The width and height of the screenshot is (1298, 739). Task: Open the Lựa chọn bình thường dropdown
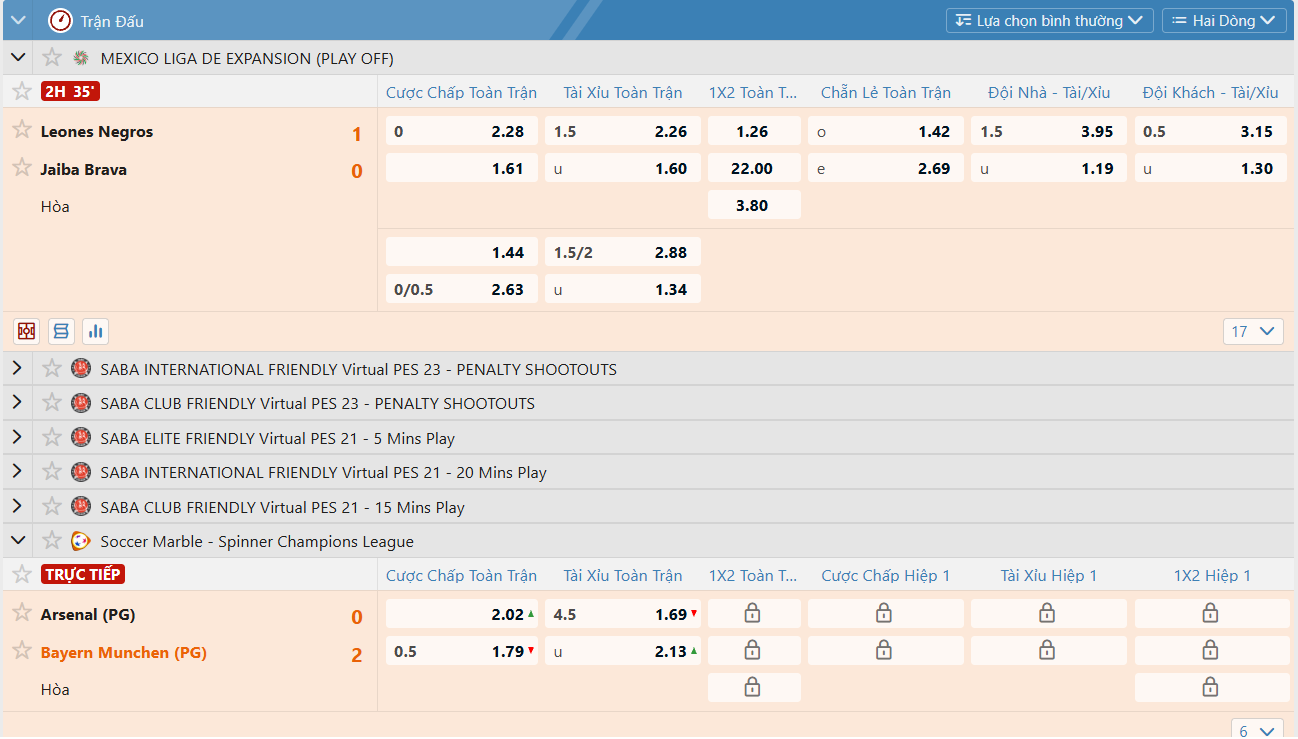1049,21
